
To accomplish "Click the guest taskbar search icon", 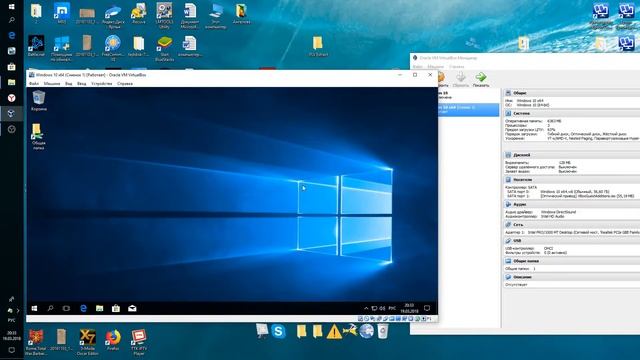I will (x=50, y=308).
